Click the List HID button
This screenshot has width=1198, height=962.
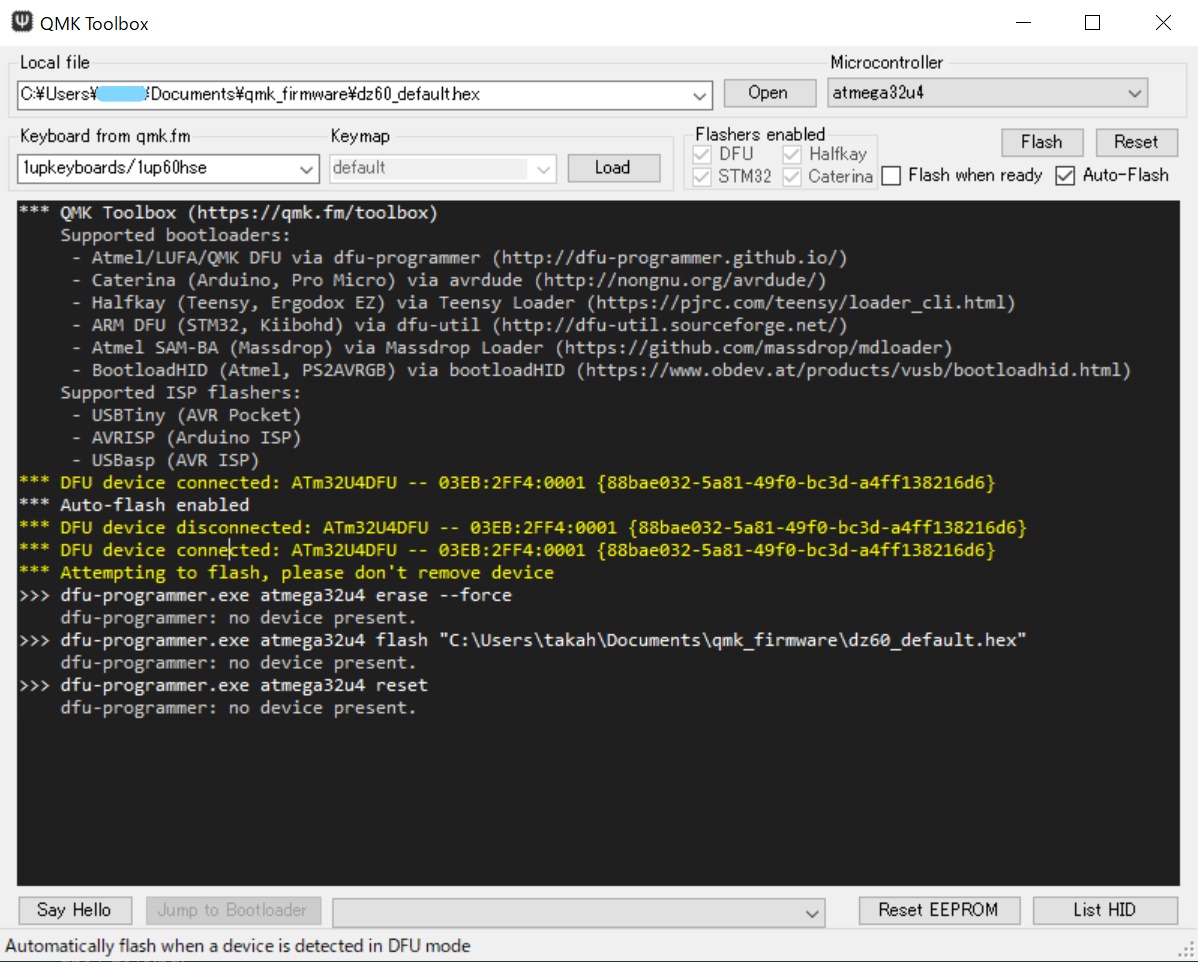(x=1105, y=910)
